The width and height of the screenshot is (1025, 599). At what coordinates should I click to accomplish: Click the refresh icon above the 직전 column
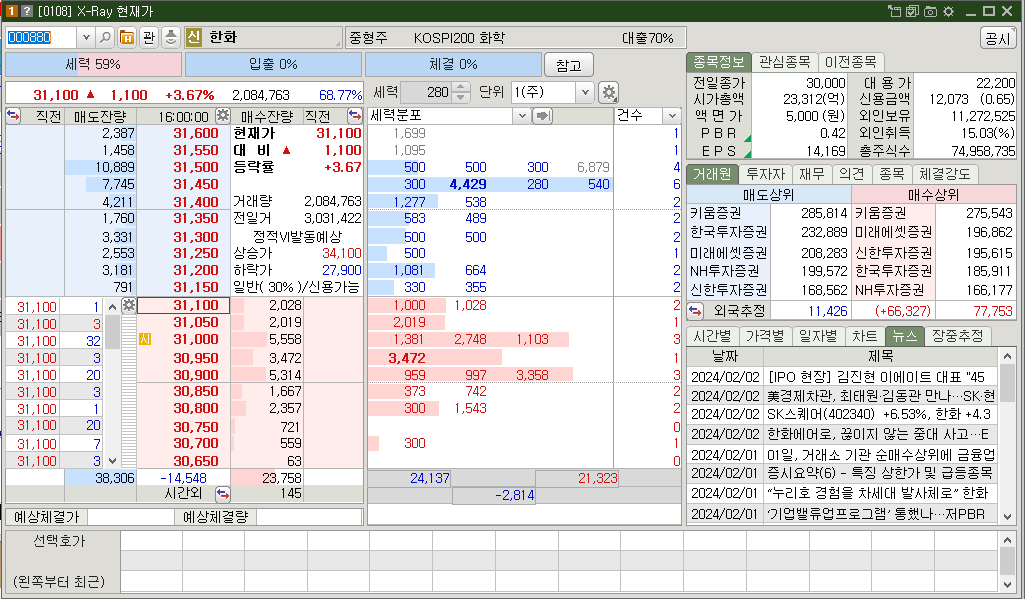coord(12,115)
